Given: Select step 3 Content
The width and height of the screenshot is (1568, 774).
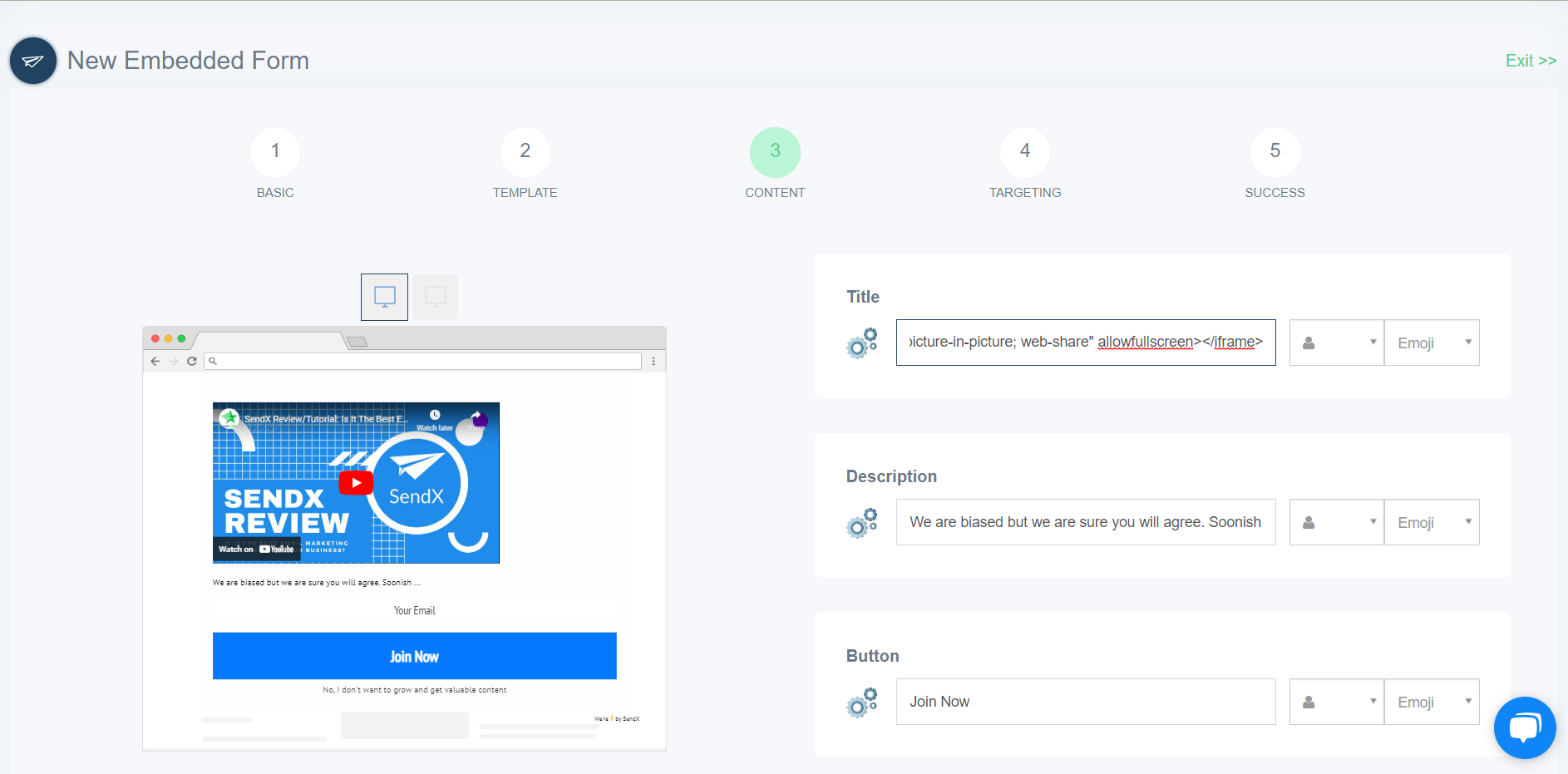Looking at the screenshot, I should point(775,152).
